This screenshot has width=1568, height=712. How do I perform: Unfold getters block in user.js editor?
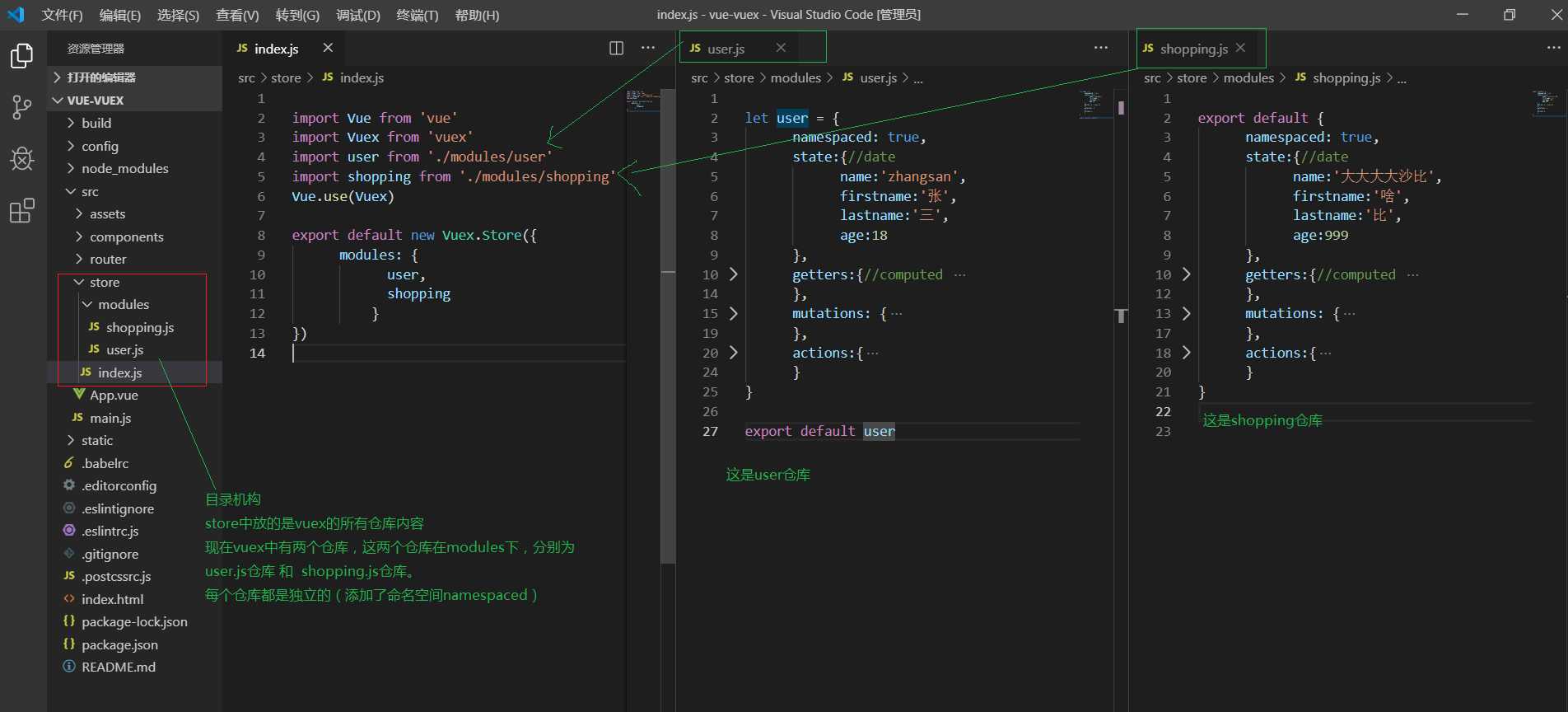pos(733,274)
